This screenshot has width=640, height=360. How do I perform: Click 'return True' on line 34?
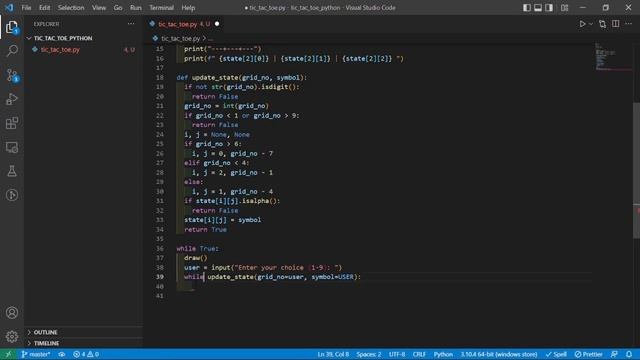point(205,230)
